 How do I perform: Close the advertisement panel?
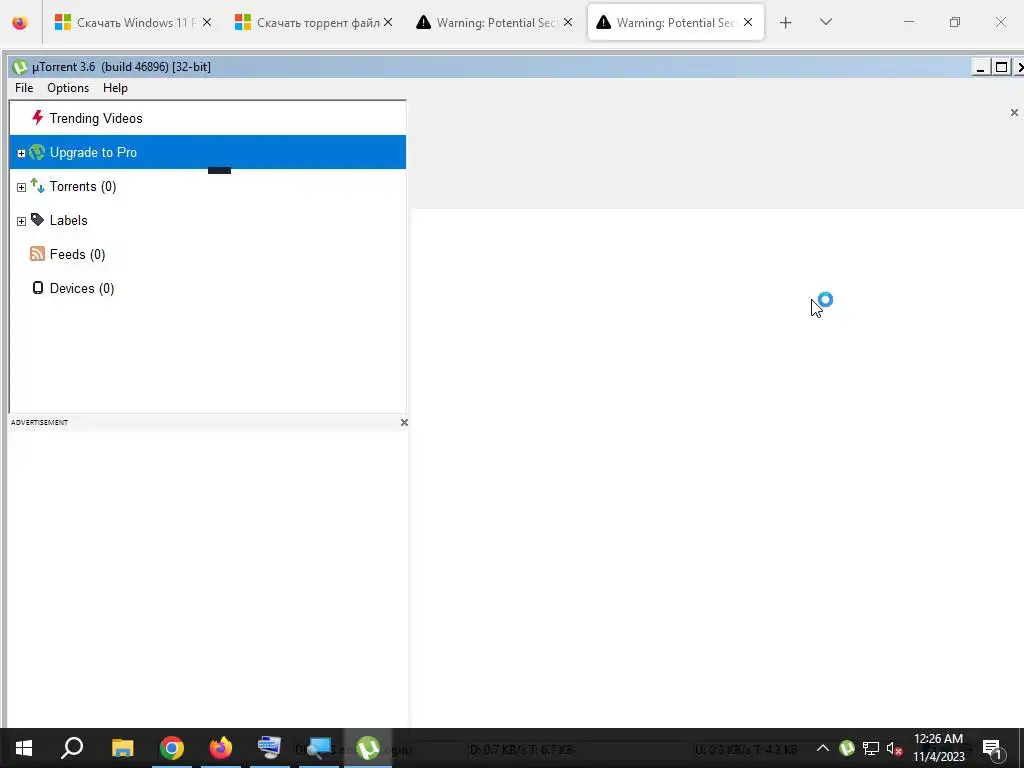(404, 423)
